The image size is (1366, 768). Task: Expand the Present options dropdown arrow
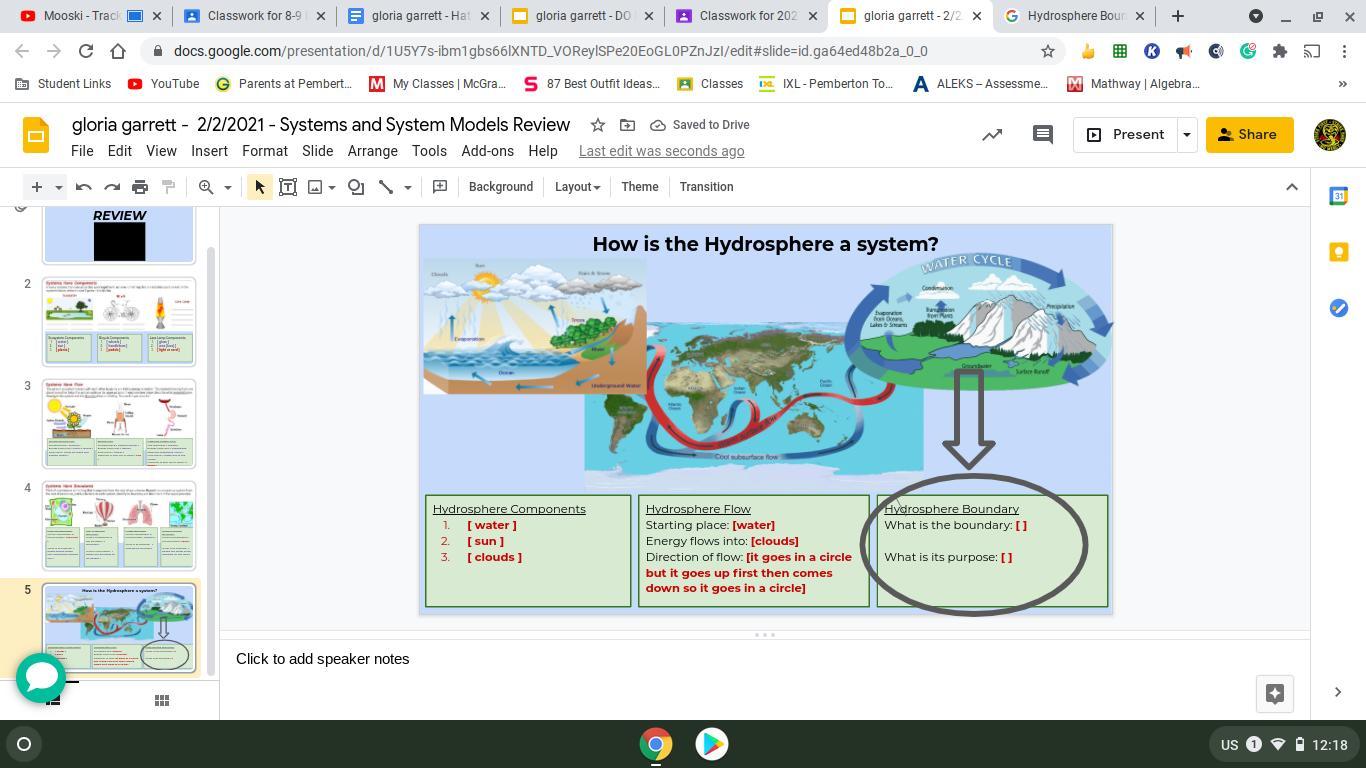click(x=1186, y=134)
